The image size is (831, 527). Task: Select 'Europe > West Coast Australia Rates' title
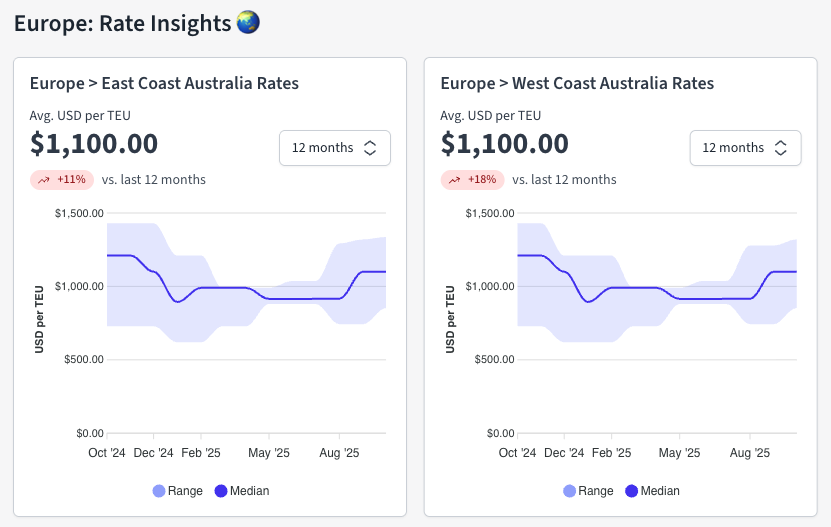(577, 83)
